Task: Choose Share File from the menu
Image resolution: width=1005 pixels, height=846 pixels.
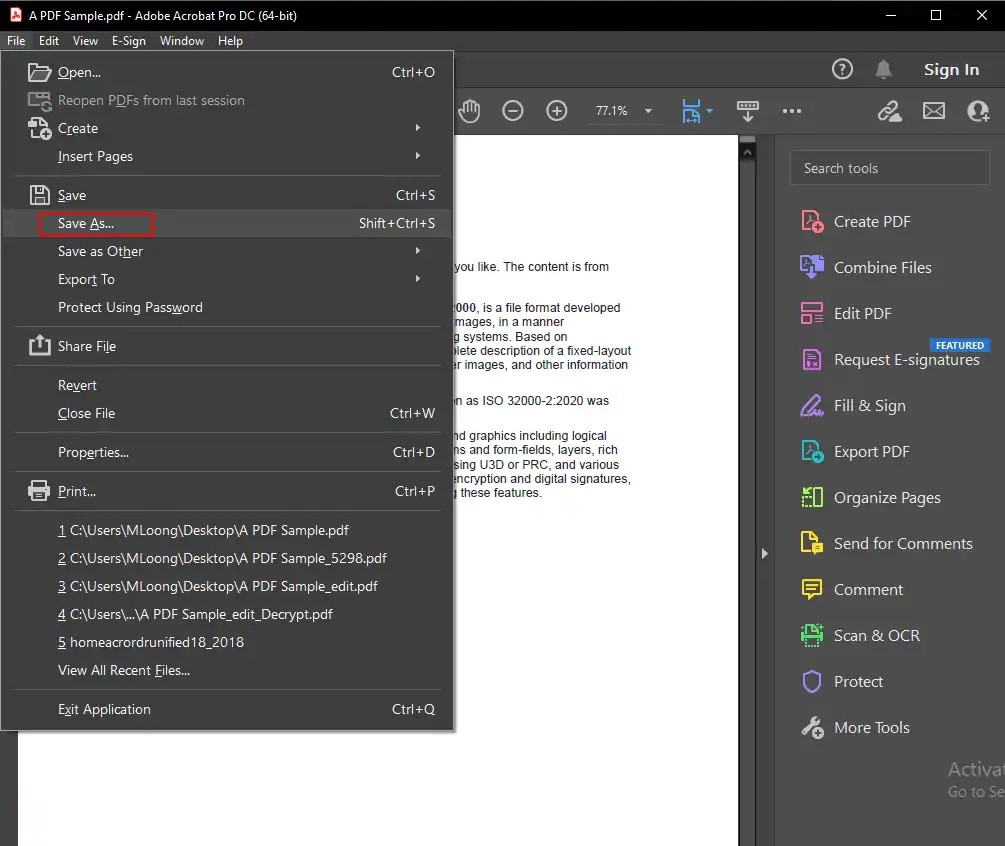Action: pos(228,346)
